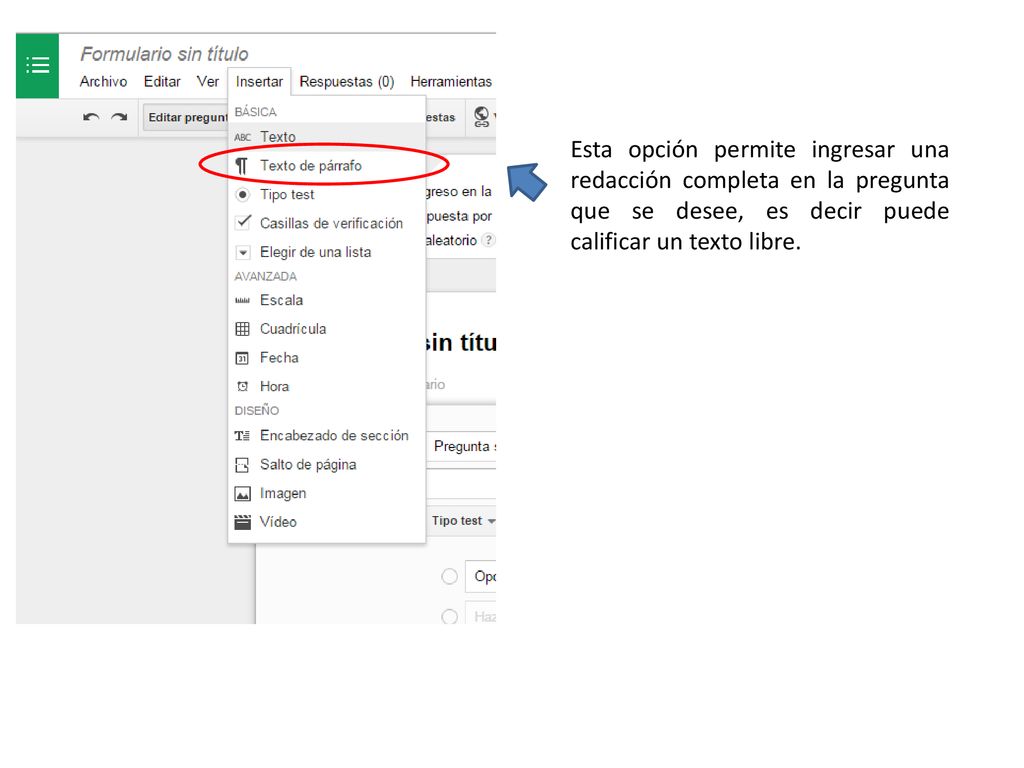Open the Respuestas (0) menu
The width and height of the screenshot is (1024, 768).
347,82
